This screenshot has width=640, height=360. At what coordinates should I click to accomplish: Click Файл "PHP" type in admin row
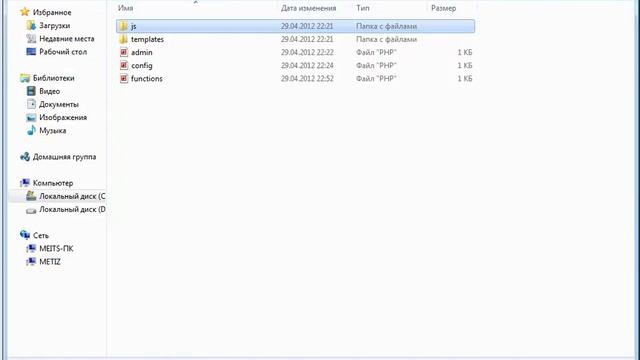click(376, 52)
